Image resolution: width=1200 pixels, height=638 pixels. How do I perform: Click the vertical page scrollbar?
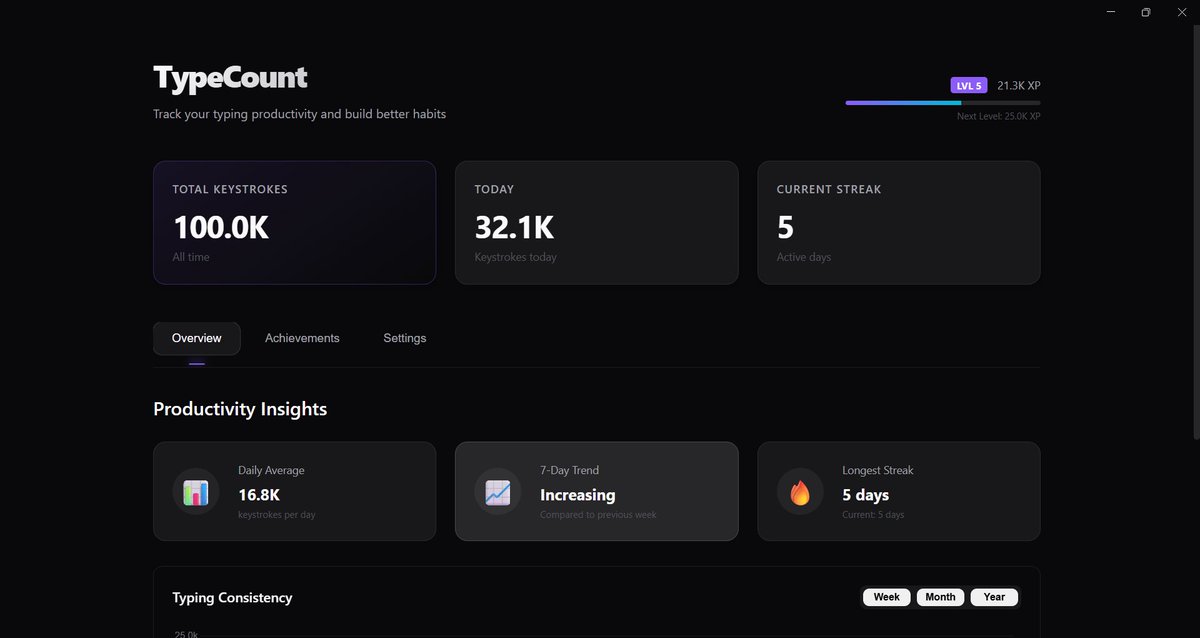pos(1195,230)
